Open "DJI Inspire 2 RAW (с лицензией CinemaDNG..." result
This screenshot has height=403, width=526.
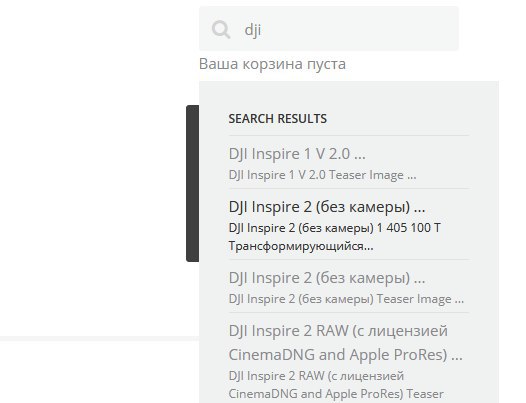pos(346,343)
